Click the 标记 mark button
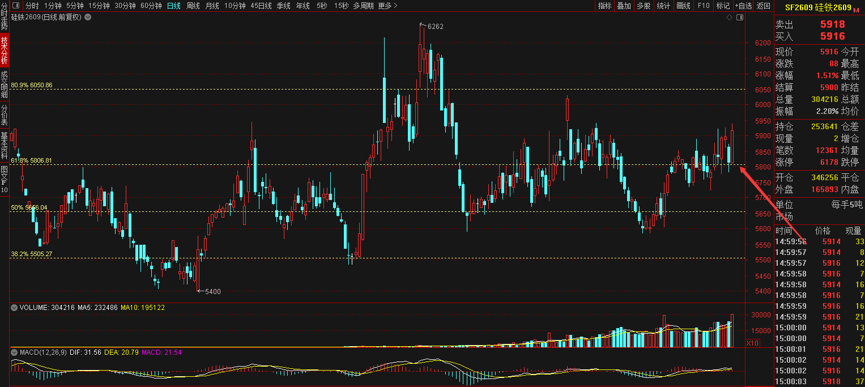This screenshot has height=387, width=865. pos(722,6)
